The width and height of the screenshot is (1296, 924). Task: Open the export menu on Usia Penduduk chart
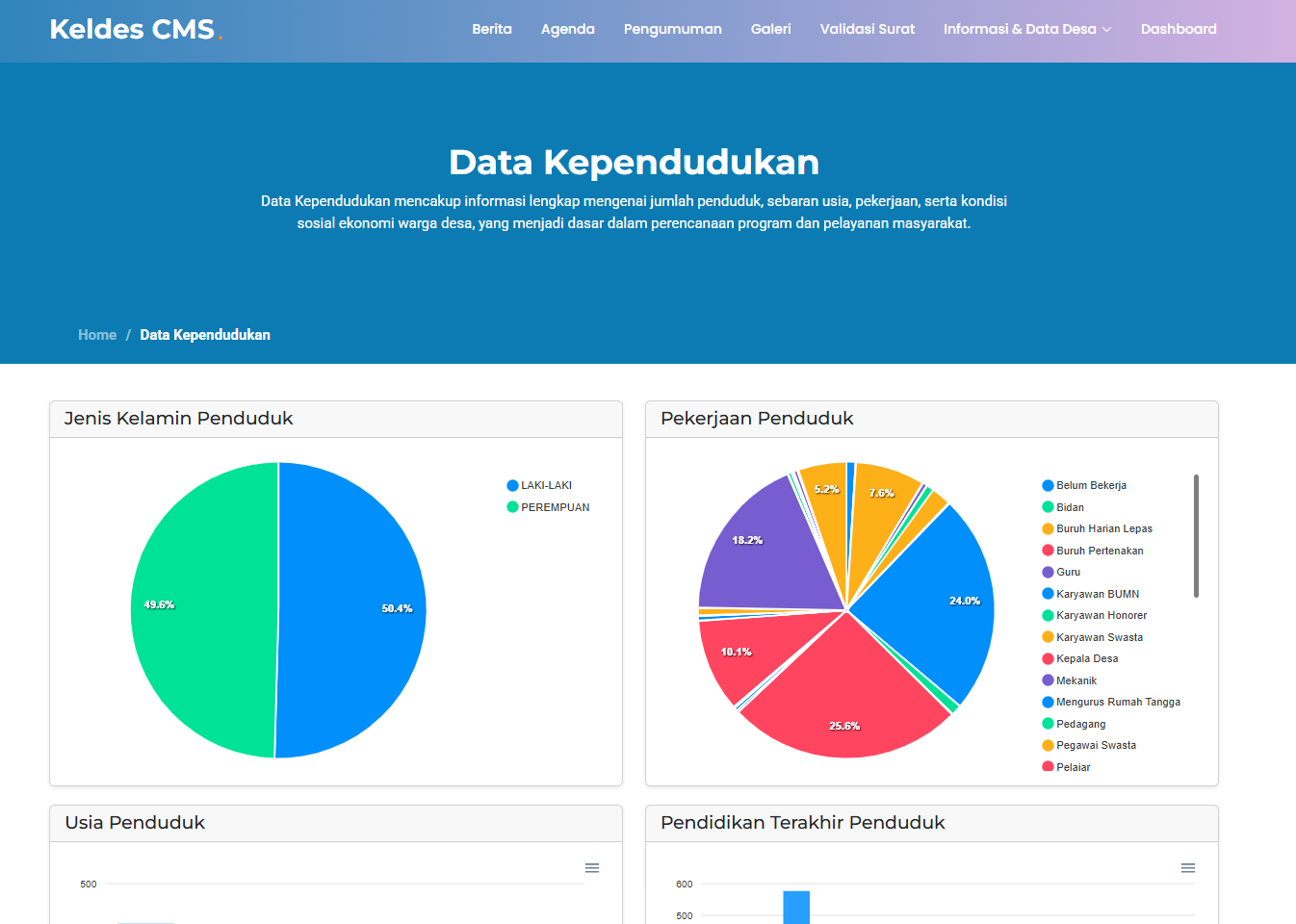(592, 867)
